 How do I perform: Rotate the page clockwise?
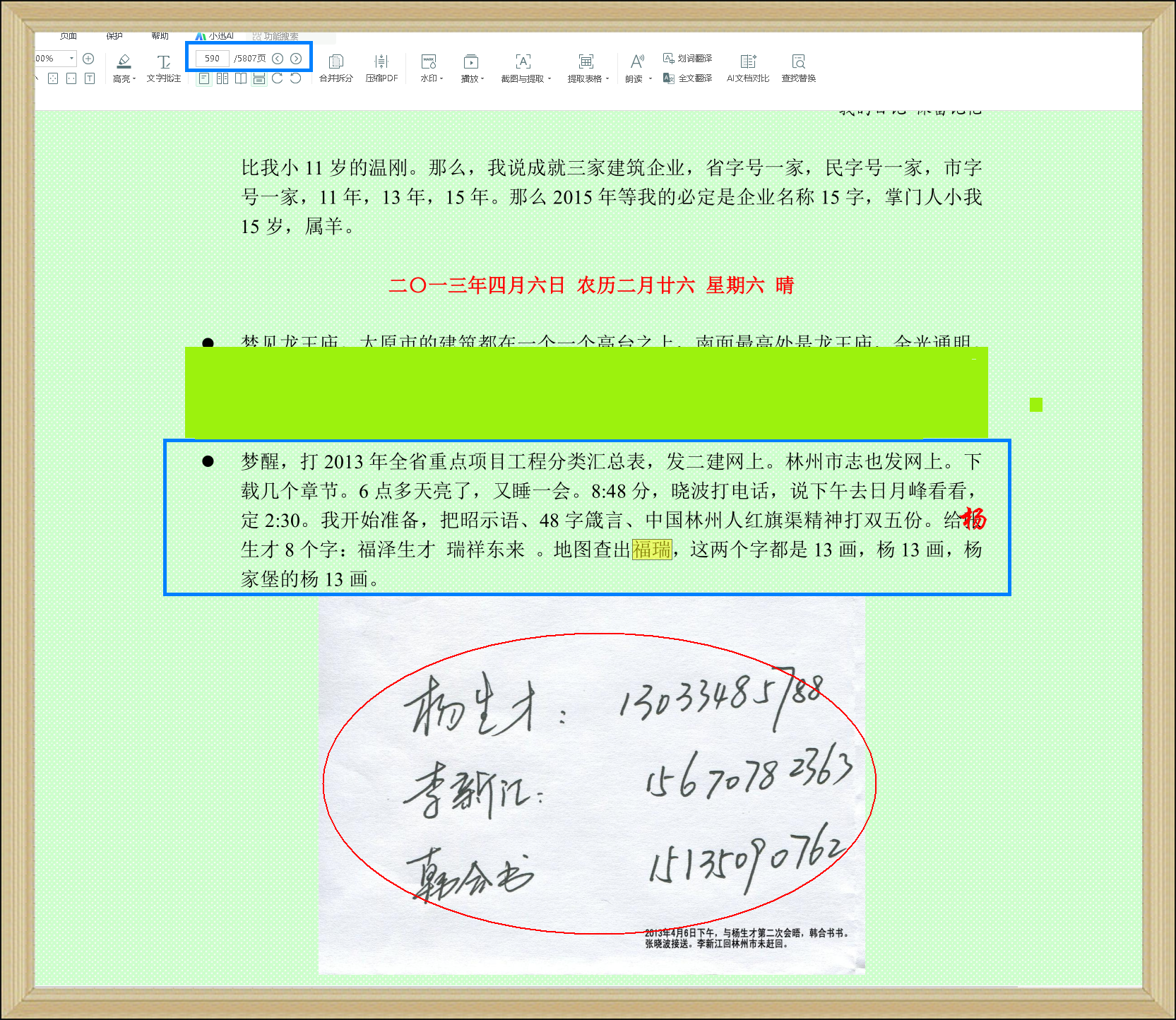(277, 78)
